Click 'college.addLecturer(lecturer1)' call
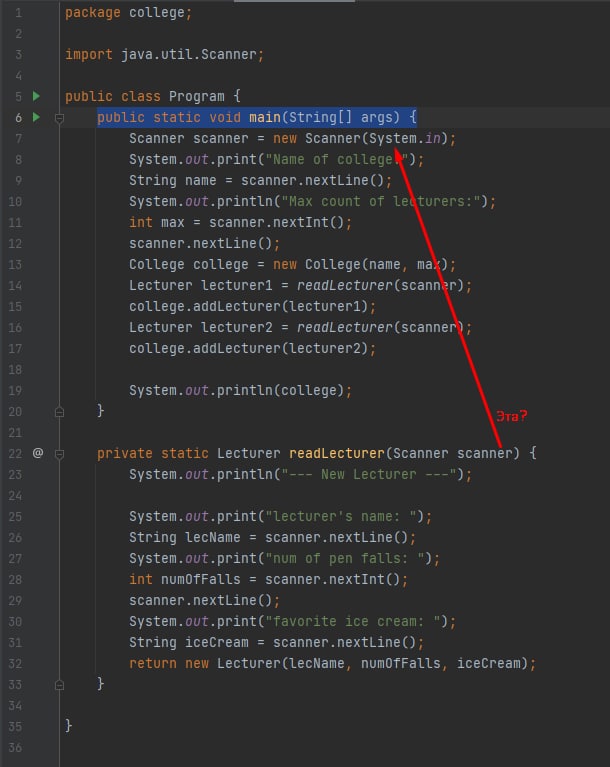Viewport: 610px width, 767px height. coord(249,307)
